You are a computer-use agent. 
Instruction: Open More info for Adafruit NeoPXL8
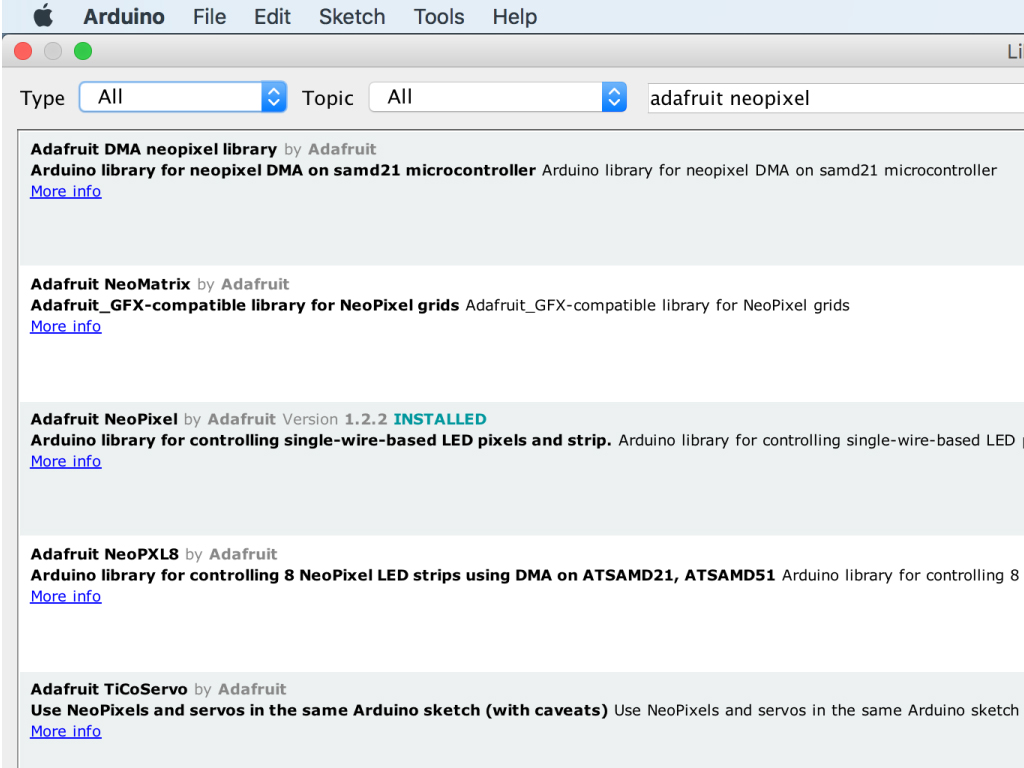pyautogui.click(x=66, y=597)
